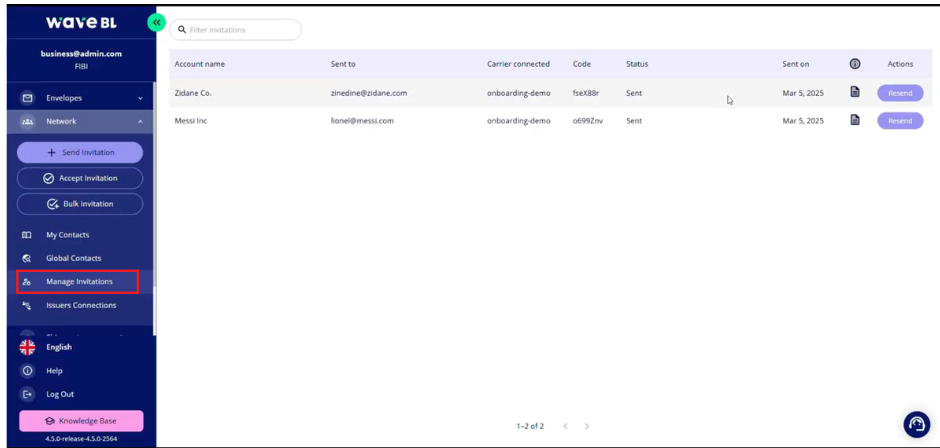Click invitation code o699Znv
This screenshot has height=448, width=940.
(x=588, y=121)
